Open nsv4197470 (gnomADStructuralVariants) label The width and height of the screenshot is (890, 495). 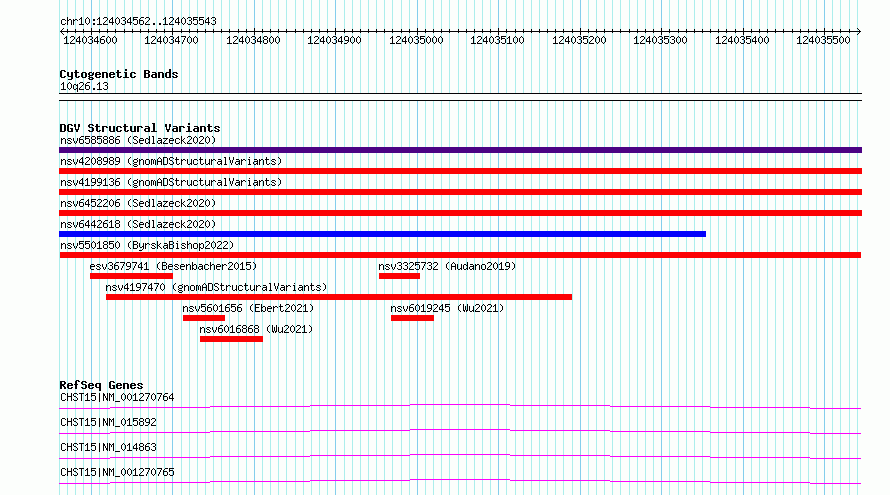pos(216,287)
